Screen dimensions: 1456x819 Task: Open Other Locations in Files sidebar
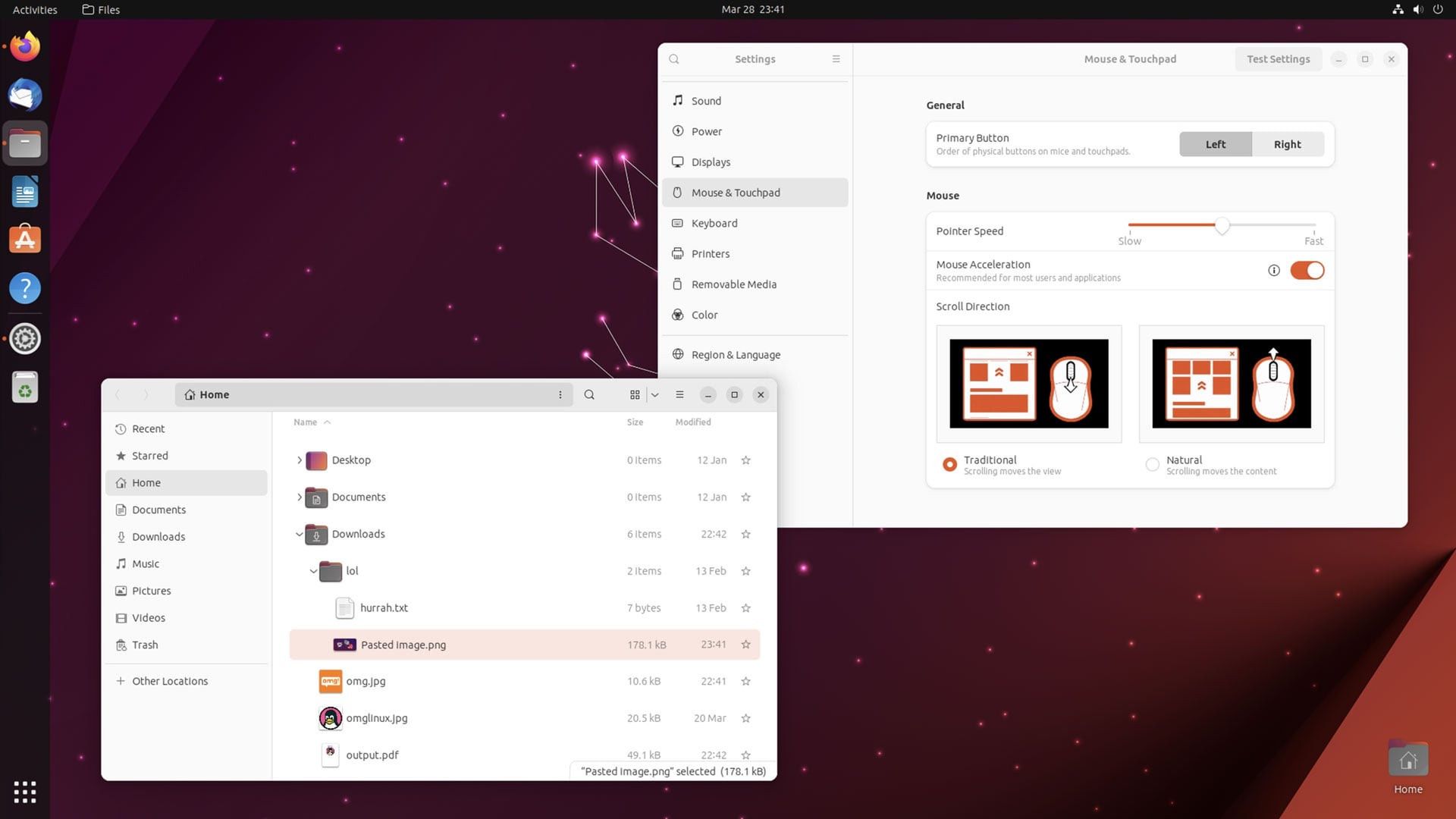(x=168, y=680)
